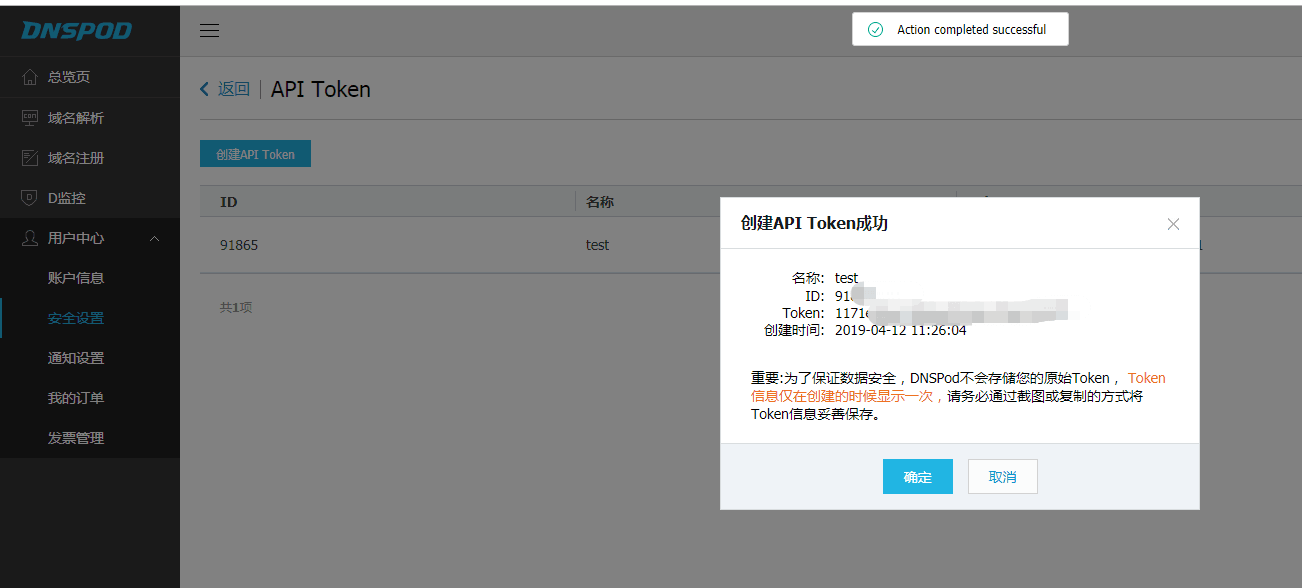Click the creation time 2019-04-12 11:26:04
This screenshot has width=1302, height=588.
pyautogui.click(x=901, y=330)
